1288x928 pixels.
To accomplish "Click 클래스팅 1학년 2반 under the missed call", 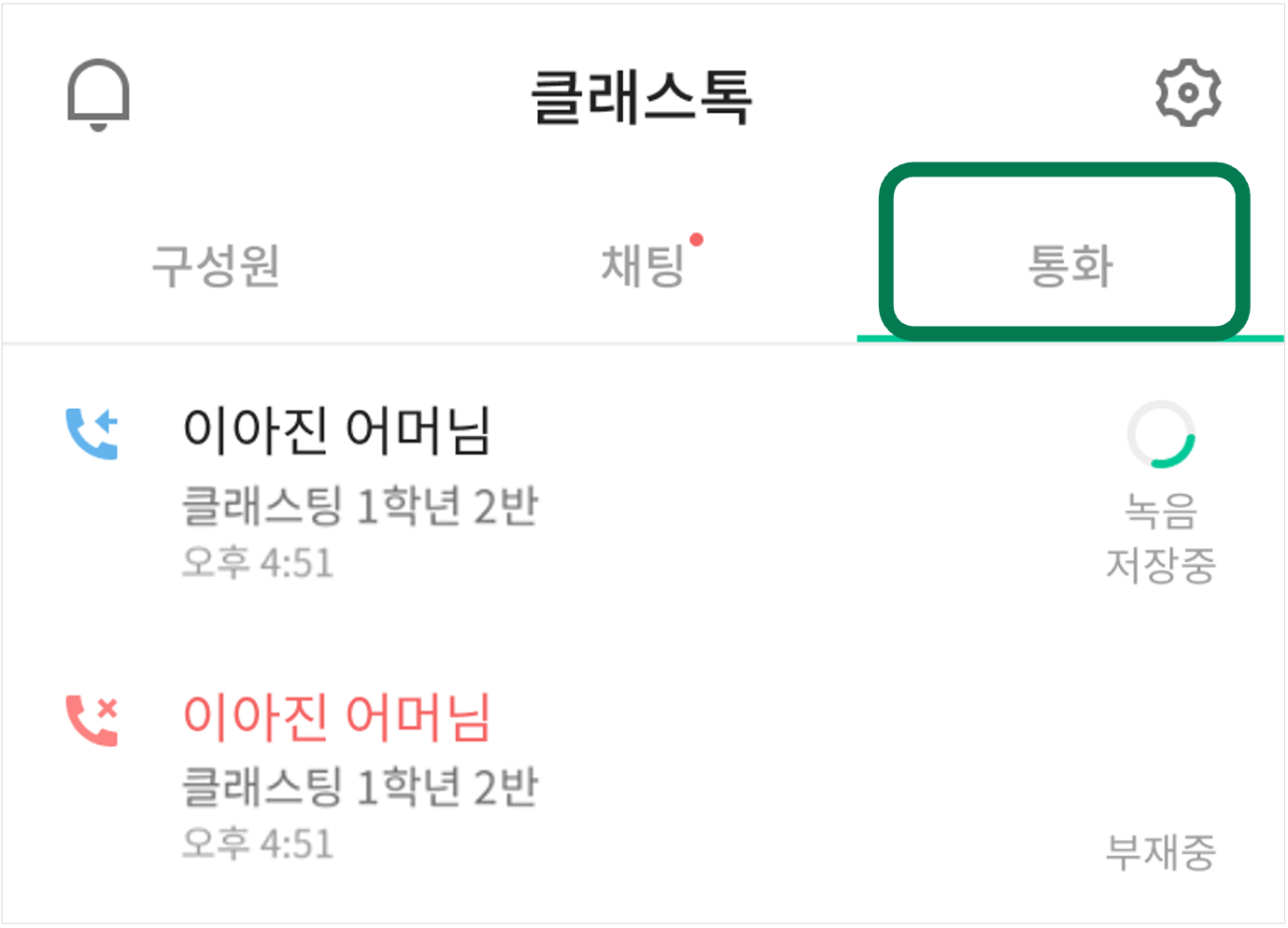I will tap(360, 786).
